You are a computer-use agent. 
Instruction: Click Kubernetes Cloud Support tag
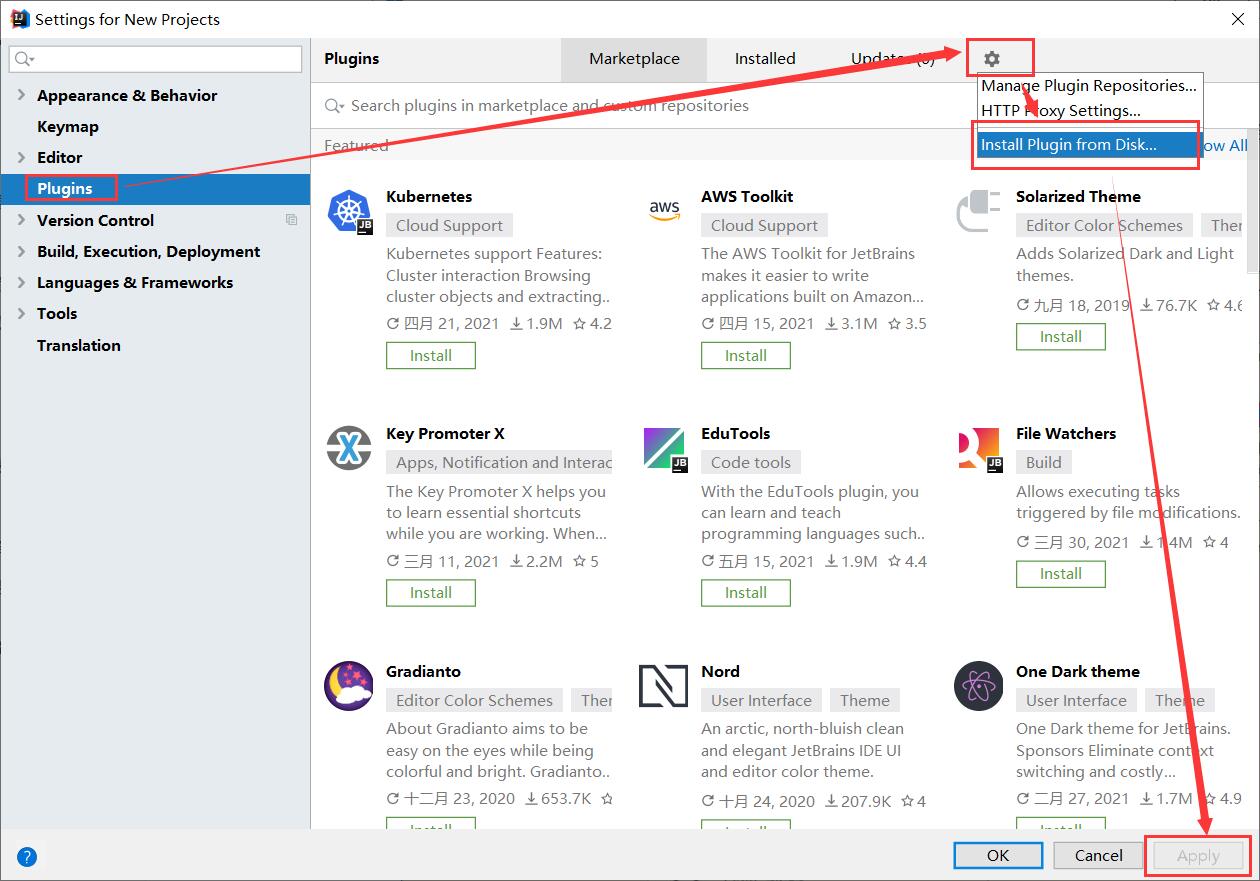pos(450,225)
